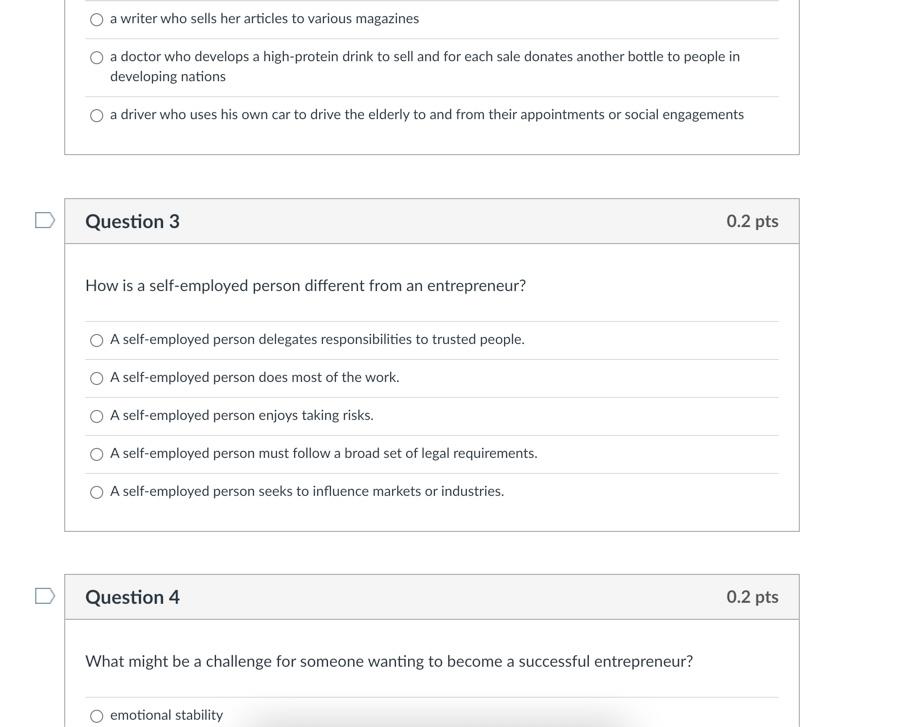Click the Question 4 challenge question text

(x=389, y=660)
